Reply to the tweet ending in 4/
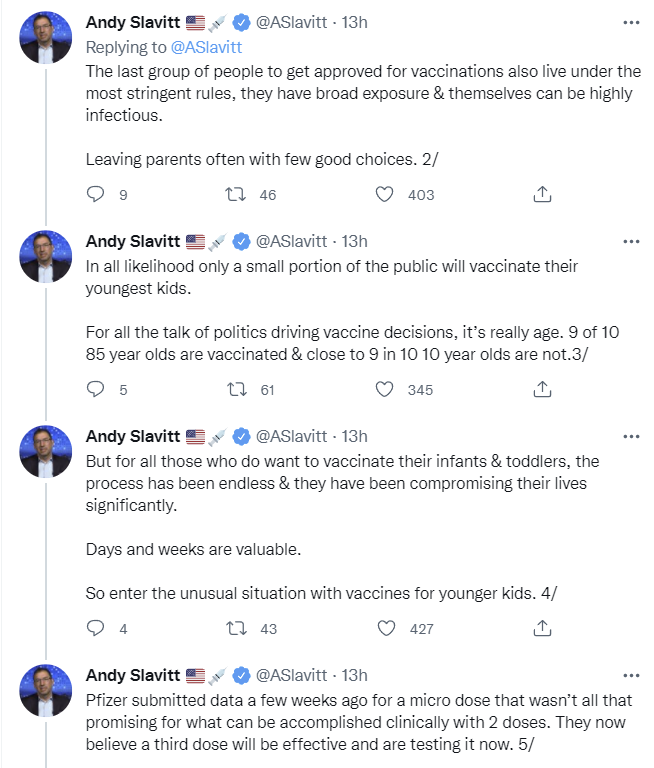Viewport: 654px width, 768px height. pos(96,628)
